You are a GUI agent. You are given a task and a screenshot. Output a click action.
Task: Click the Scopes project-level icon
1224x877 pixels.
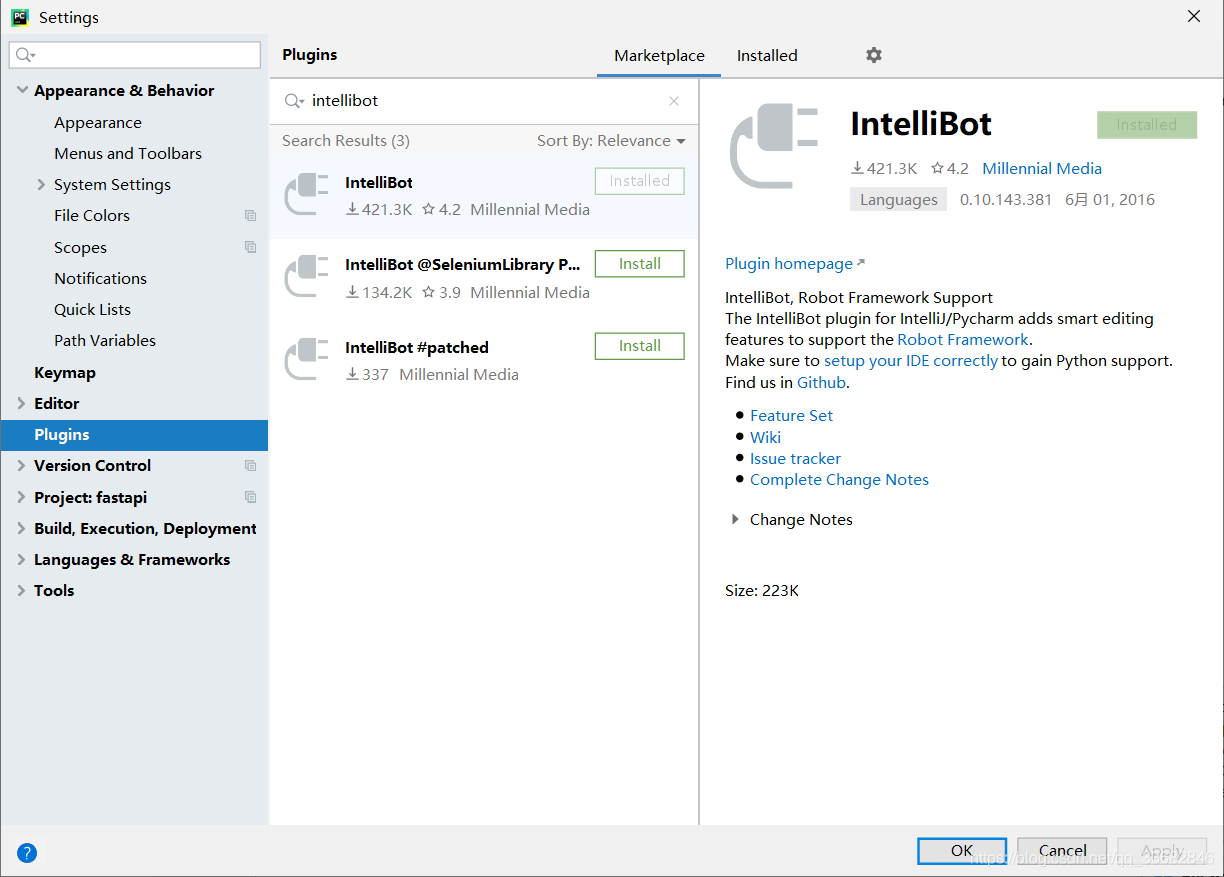250,247
